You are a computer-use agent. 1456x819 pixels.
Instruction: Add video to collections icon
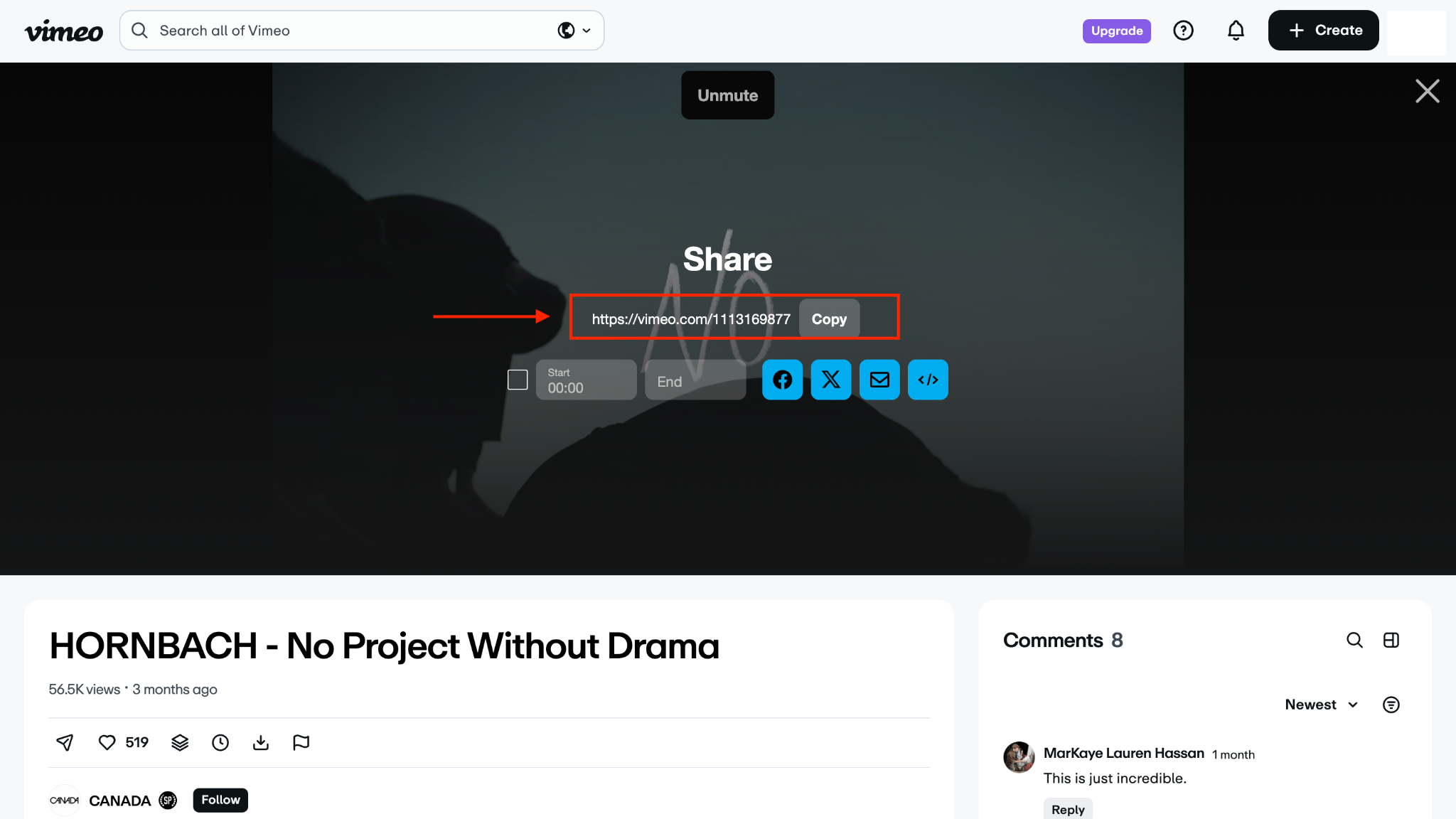[x=180, y=742]
